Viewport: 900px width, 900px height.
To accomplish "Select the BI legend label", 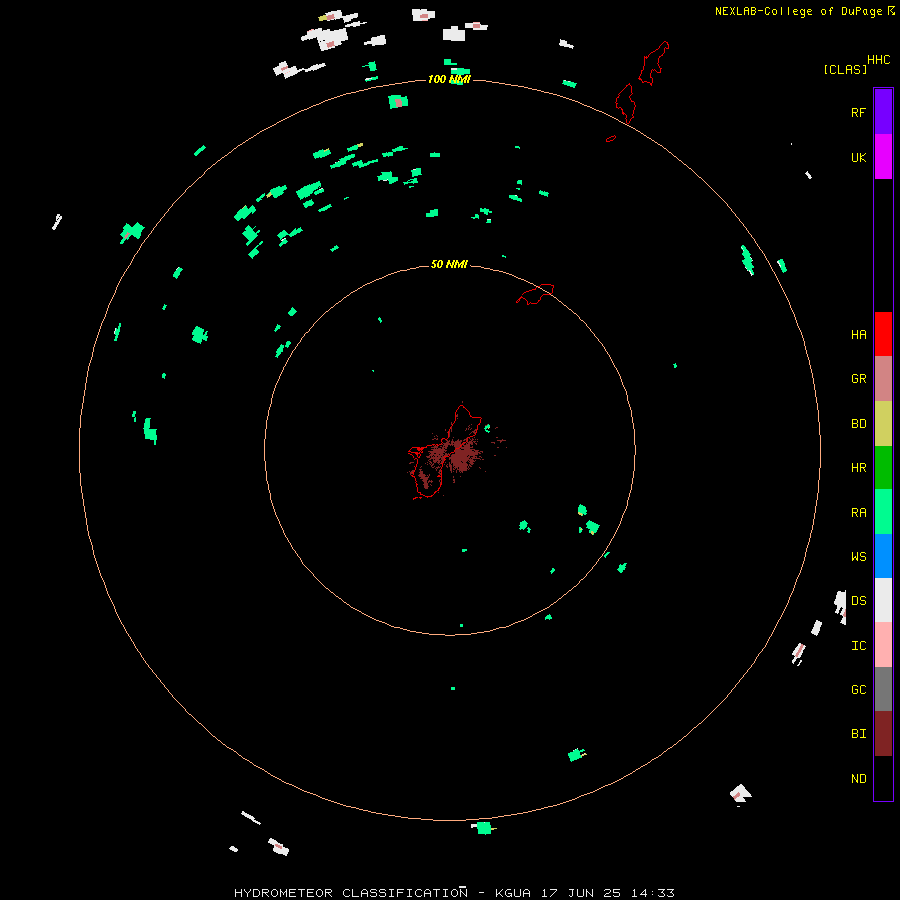I will (x=858, y=734).
